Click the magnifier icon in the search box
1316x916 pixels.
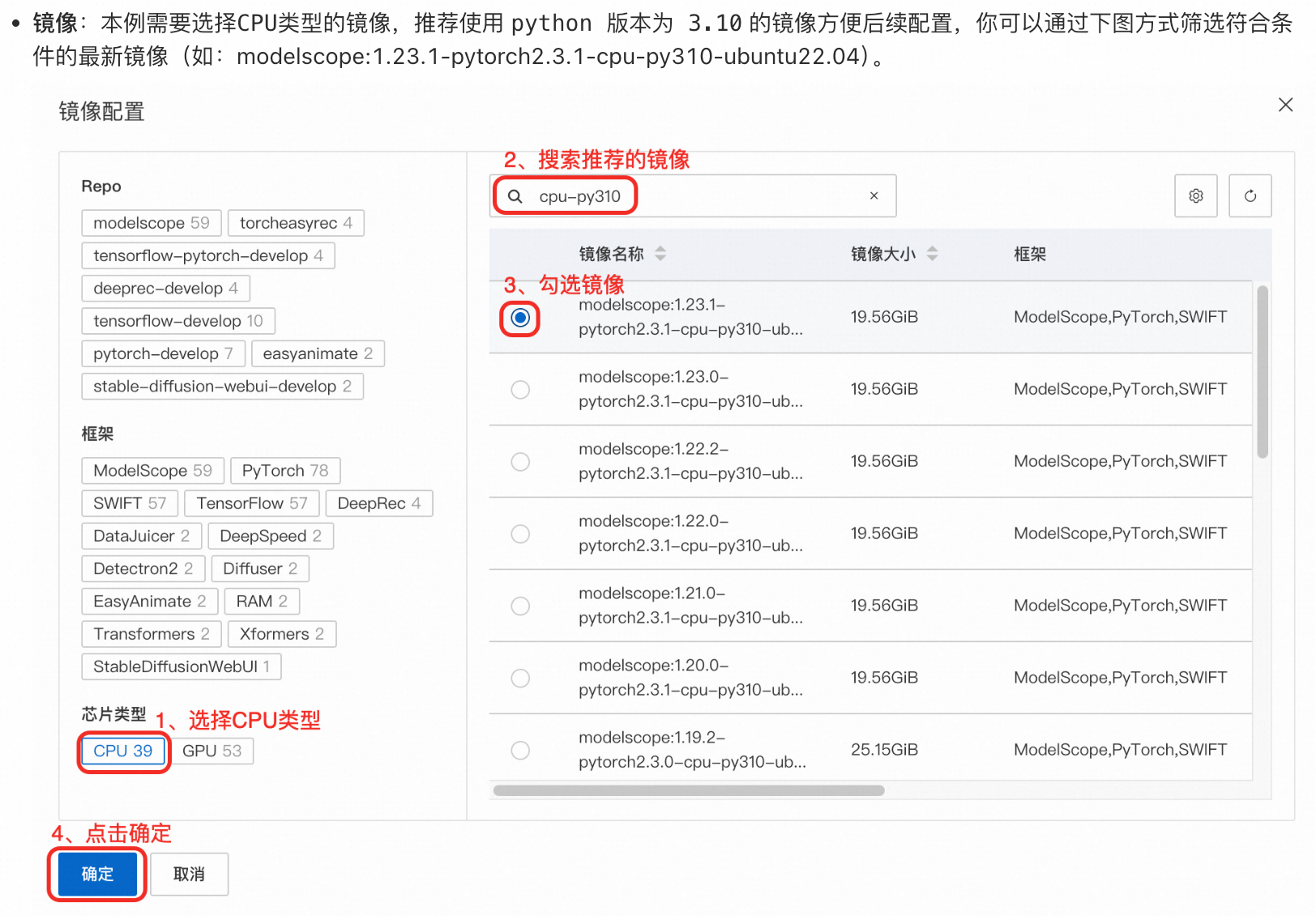[x=515, y=196]
